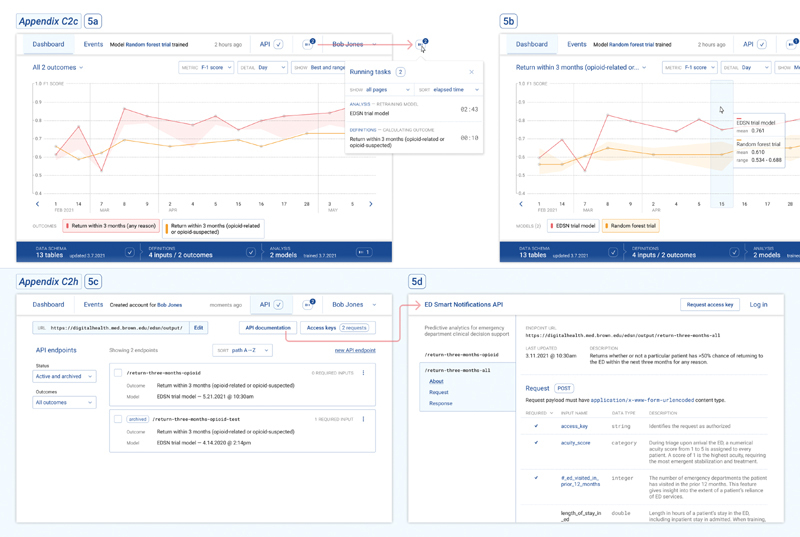Toggle 'Return within 3 months (any reason)' outcome
Image resolution: width=800 pixels, height=537 pixels.
click(x=111, y=227)
